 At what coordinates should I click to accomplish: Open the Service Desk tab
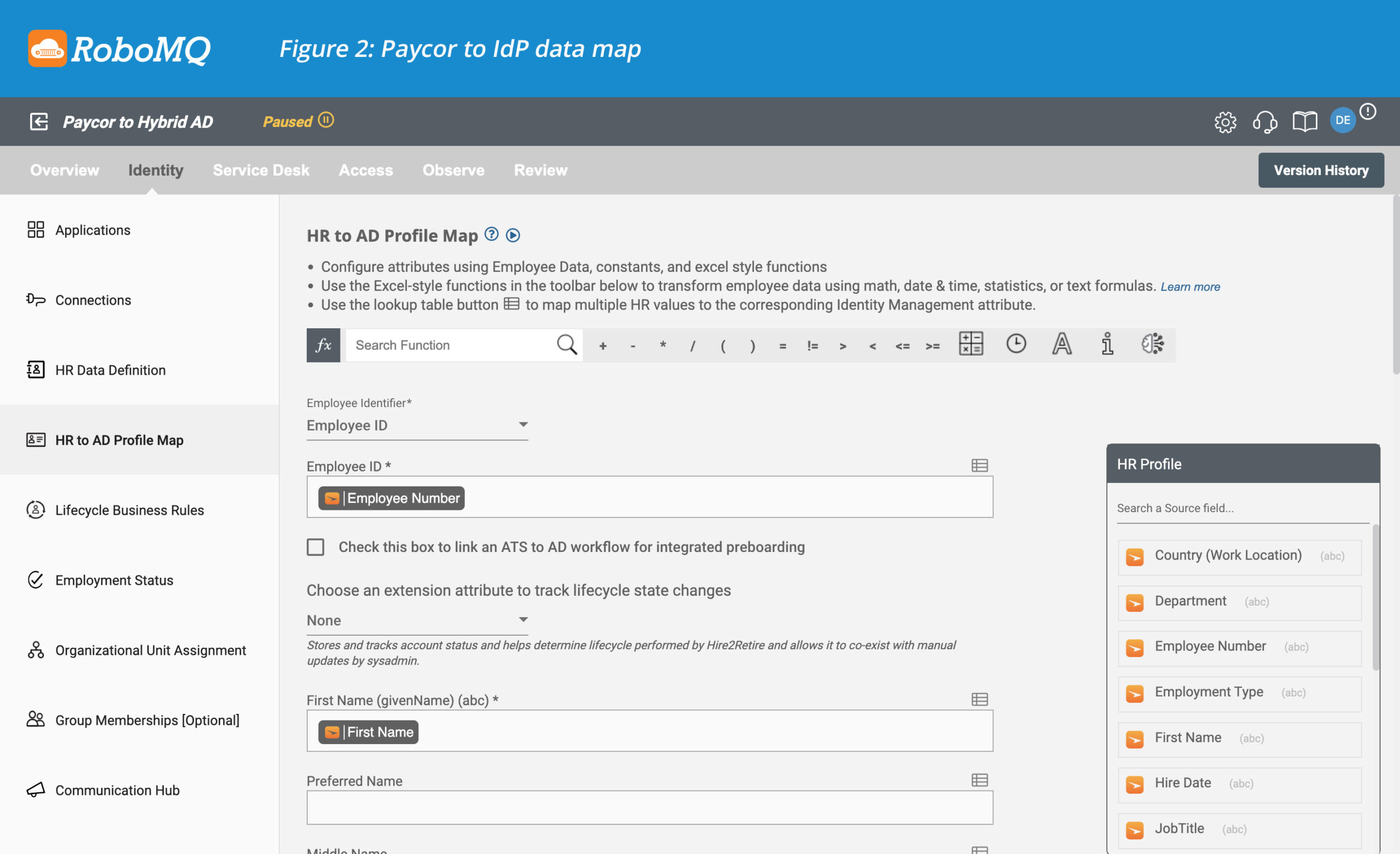pyautogui.click(x=261, y=169)
